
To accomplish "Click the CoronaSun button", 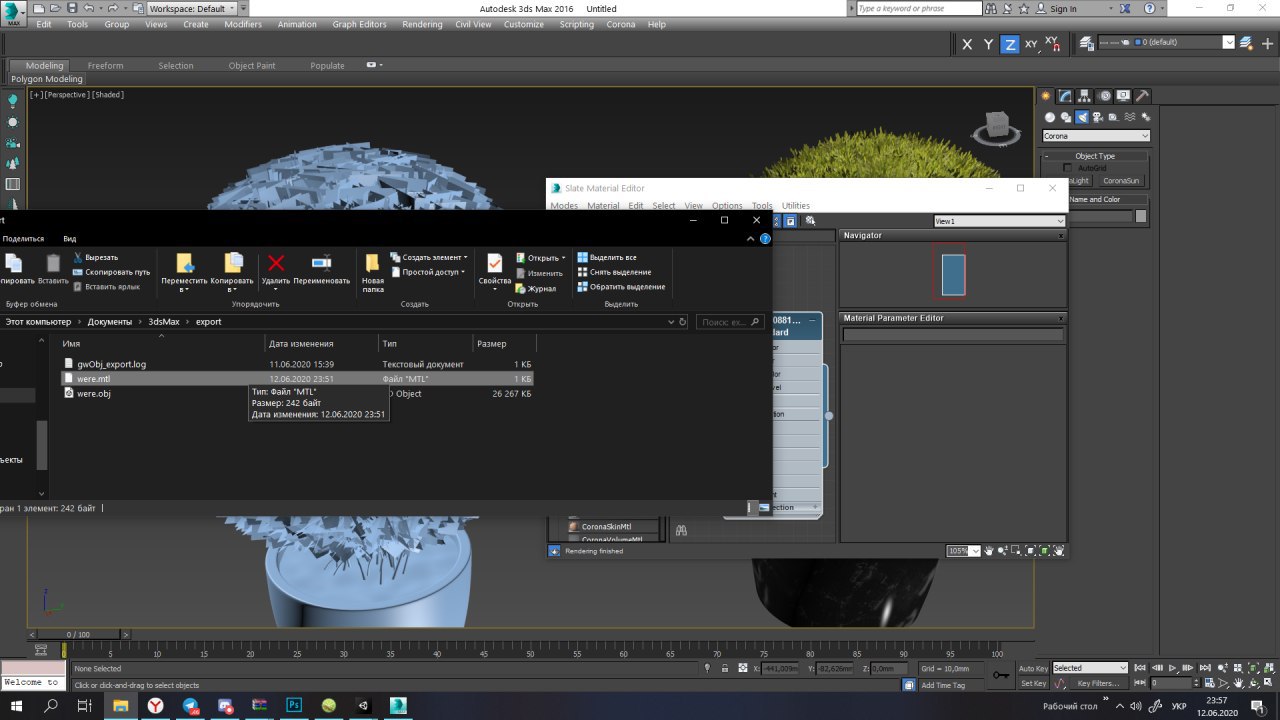I will 1121,181.
